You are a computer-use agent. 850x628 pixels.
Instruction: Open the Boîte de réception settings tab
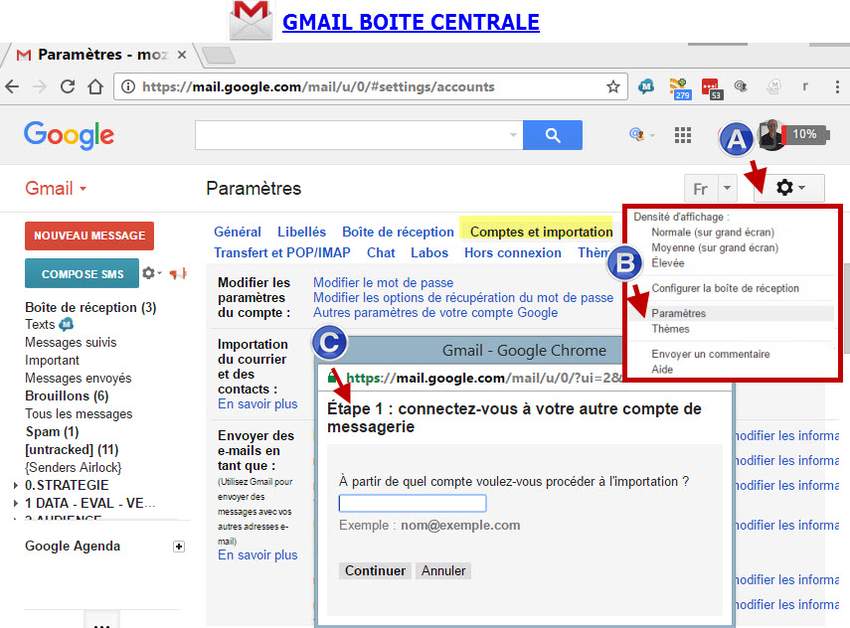398,232
